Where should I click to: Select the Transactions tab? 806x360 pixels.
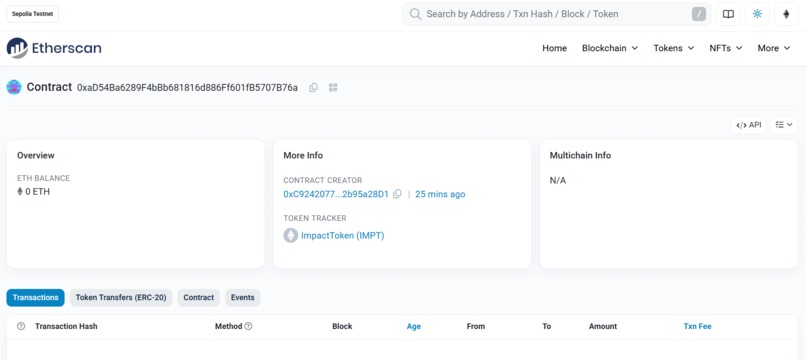35,298
